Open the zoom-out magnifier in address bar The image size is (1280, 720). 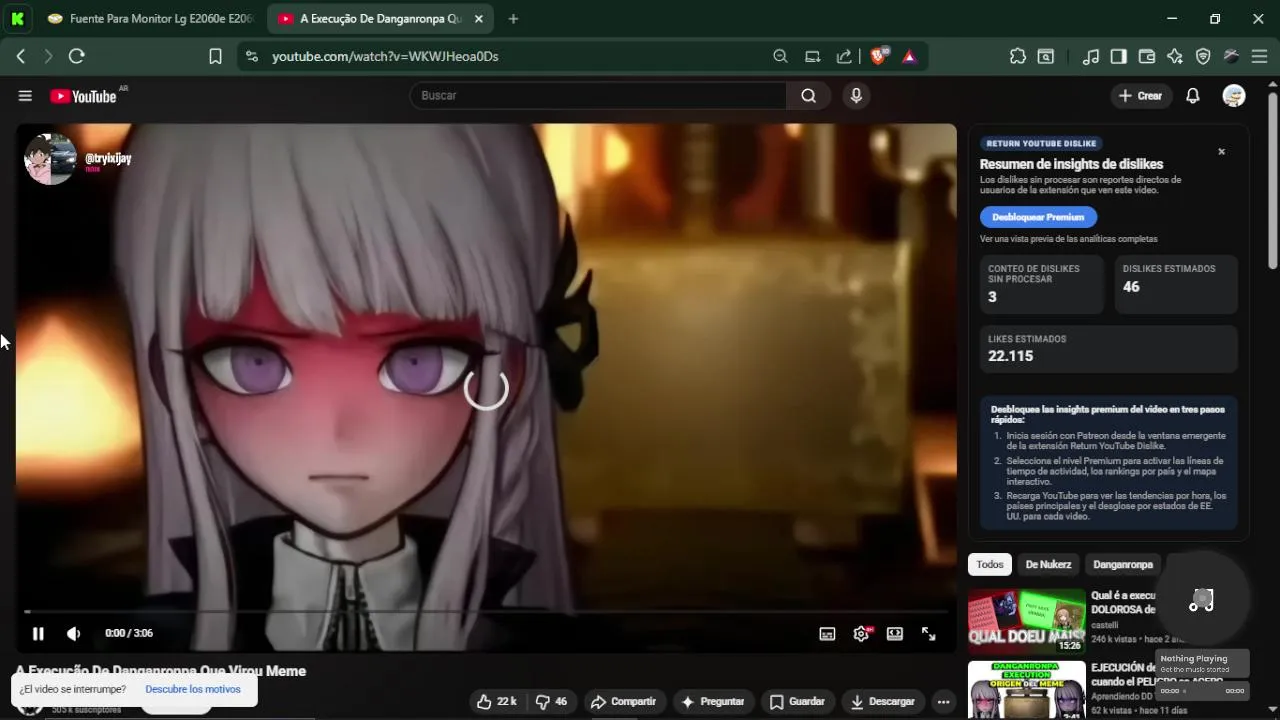pyautogui.click(x=780, y=57)
